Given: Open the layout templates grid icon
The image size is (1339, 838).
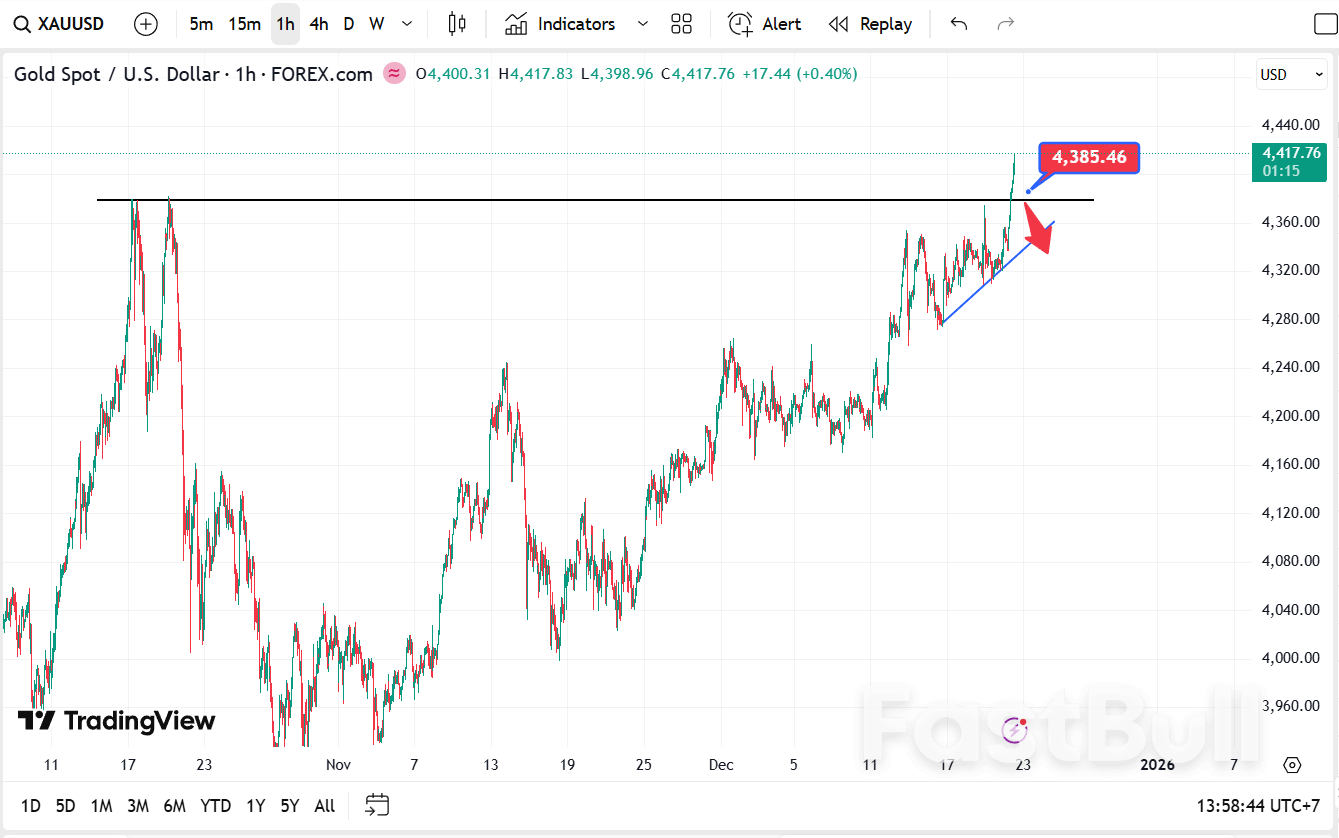Looking at the screenshot, I should (x=681, y=23).
